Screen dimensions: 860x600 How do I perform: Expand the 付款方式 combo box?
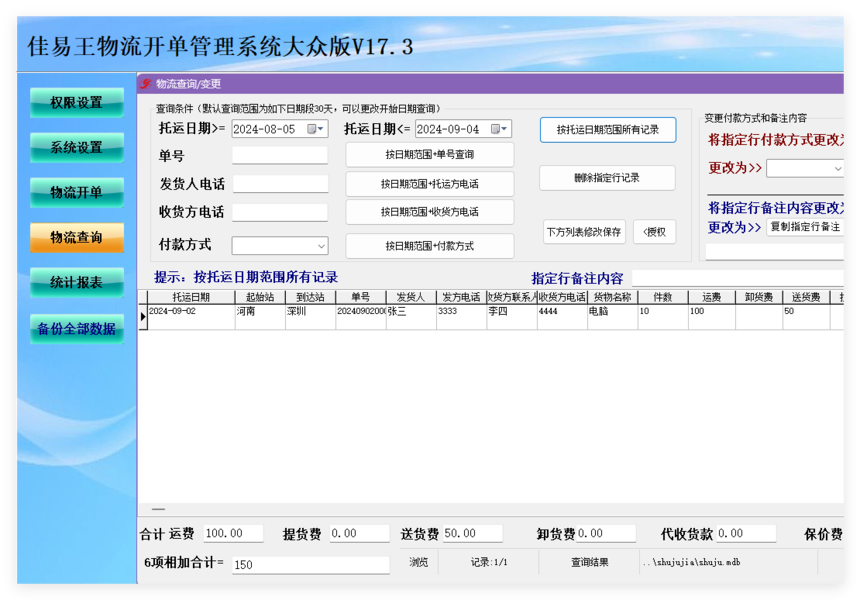pyautogui.click(x=321, y=246)
